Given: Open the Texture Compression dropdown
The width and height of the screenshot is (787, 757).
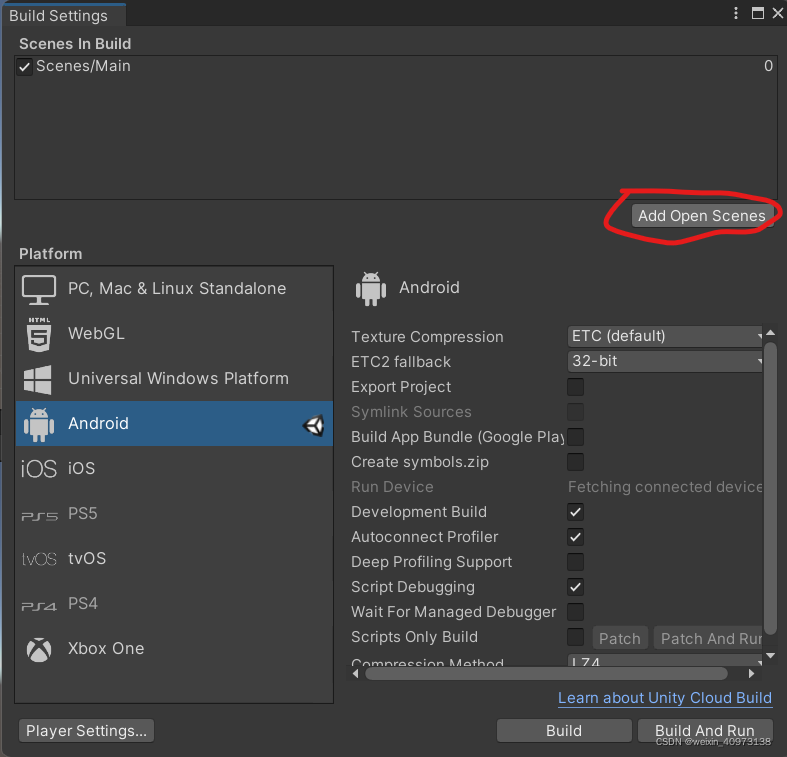Looking at the screenshot, I should pos(665,336).
